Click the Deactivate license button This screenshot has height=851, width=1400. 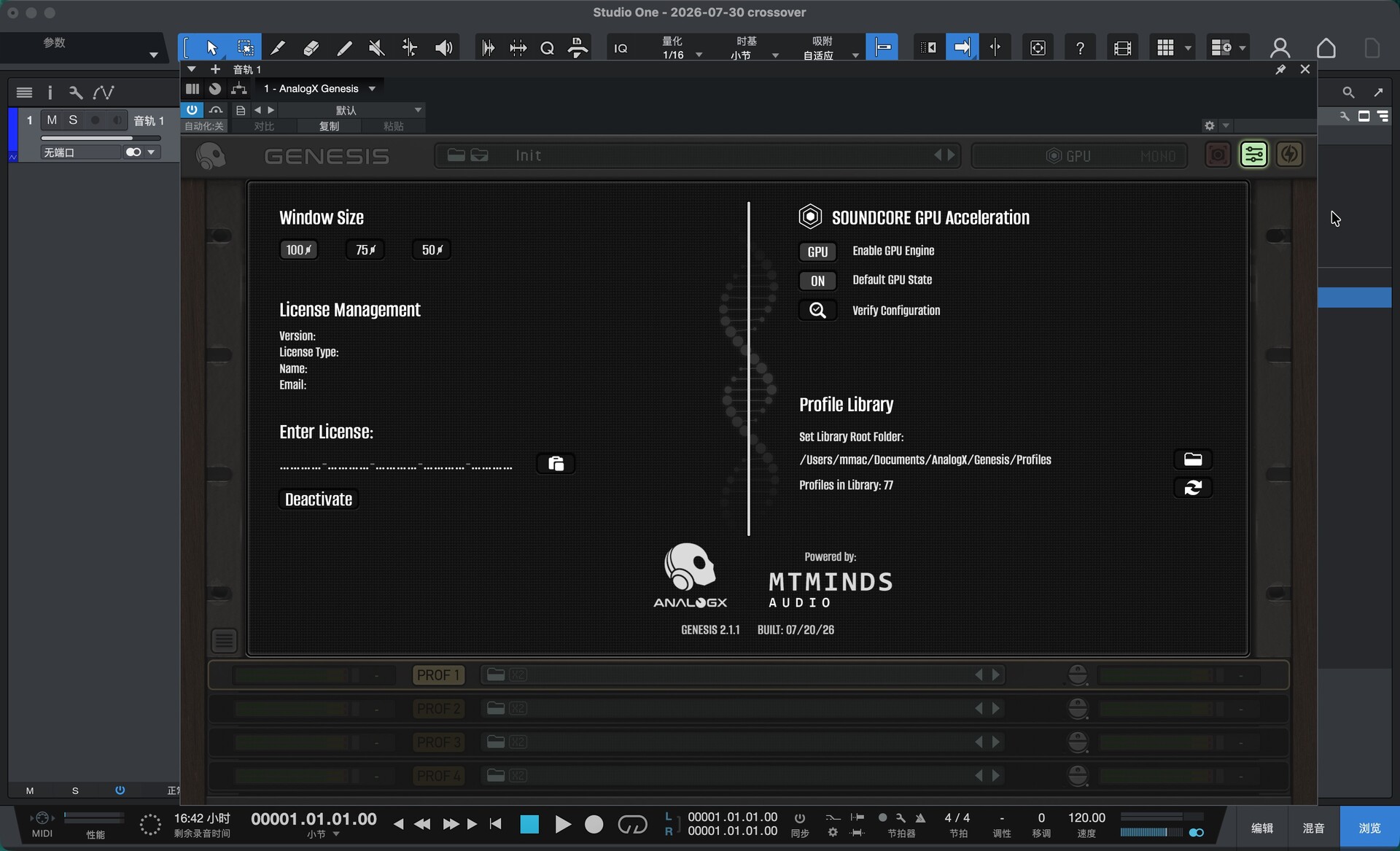(x=319, y=500)
